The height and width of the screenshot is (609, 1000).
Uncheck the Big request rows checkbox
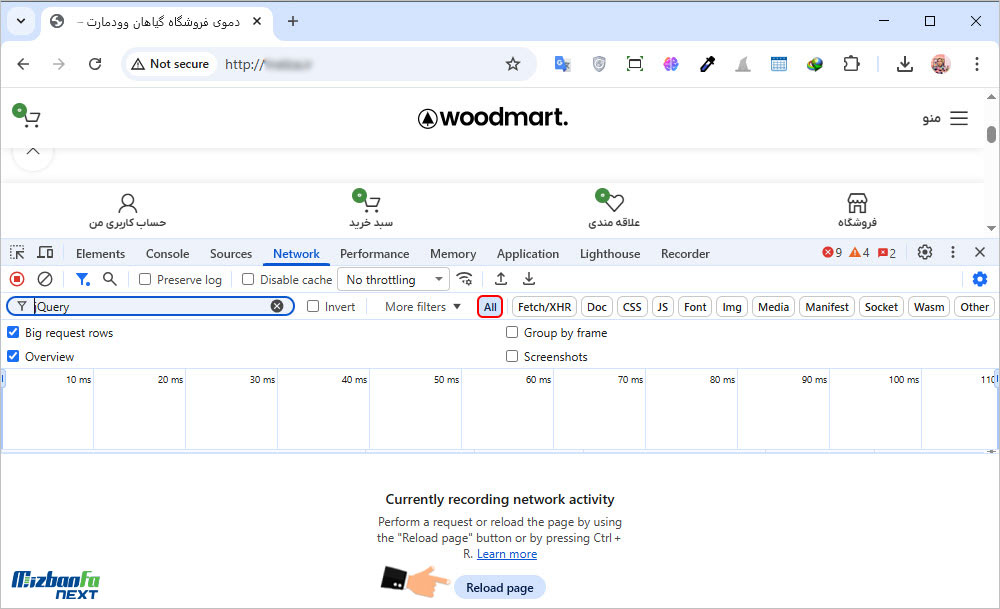point(13,333)
